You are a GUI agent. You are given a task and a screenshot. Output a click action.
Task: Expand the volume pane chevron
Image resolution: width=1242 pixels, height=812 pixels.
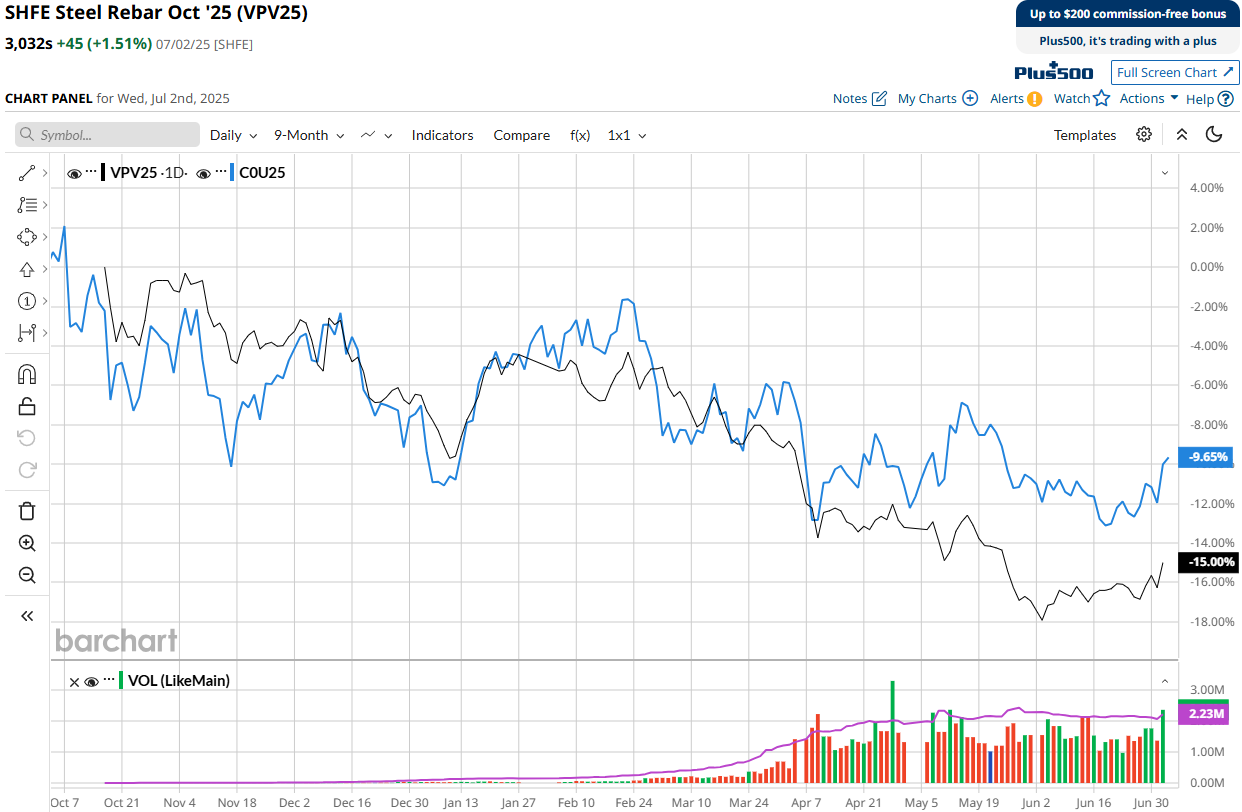coord(1165,681)
